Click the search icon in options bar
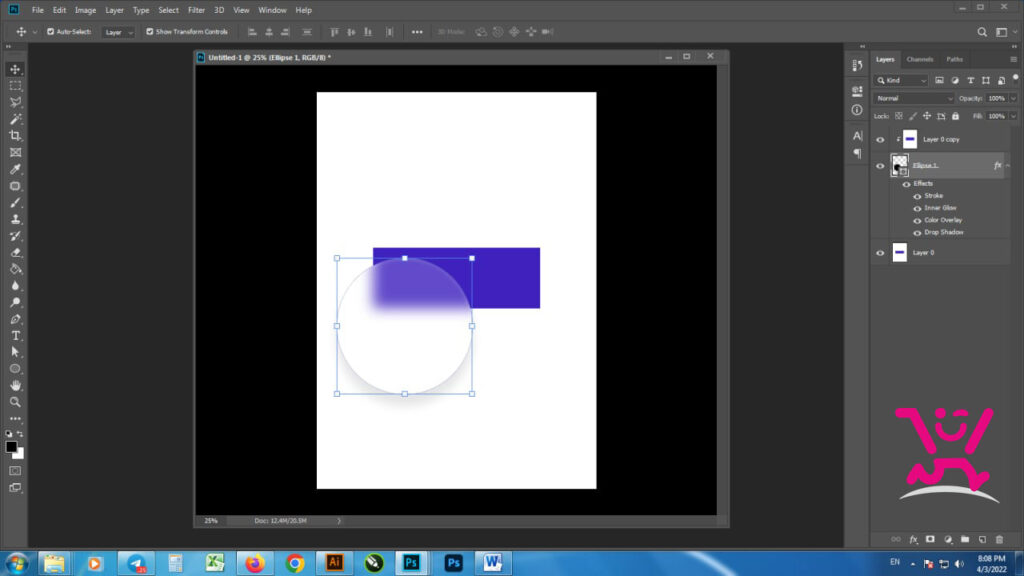Image resolution: width=1024 pixels, height=576 pixels. point(982,32)
